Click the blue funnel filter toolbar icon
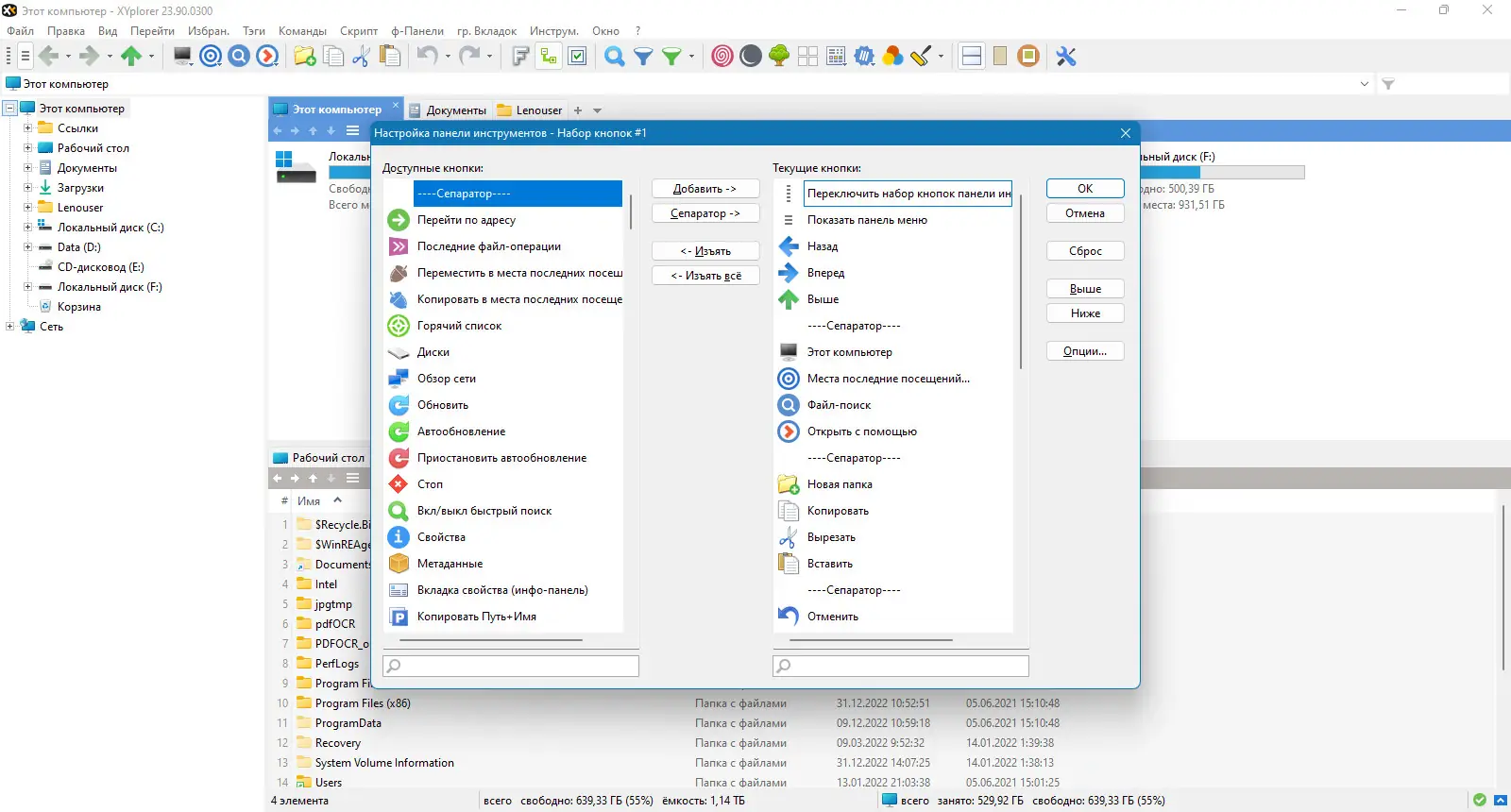 click(x=643, y=57)
